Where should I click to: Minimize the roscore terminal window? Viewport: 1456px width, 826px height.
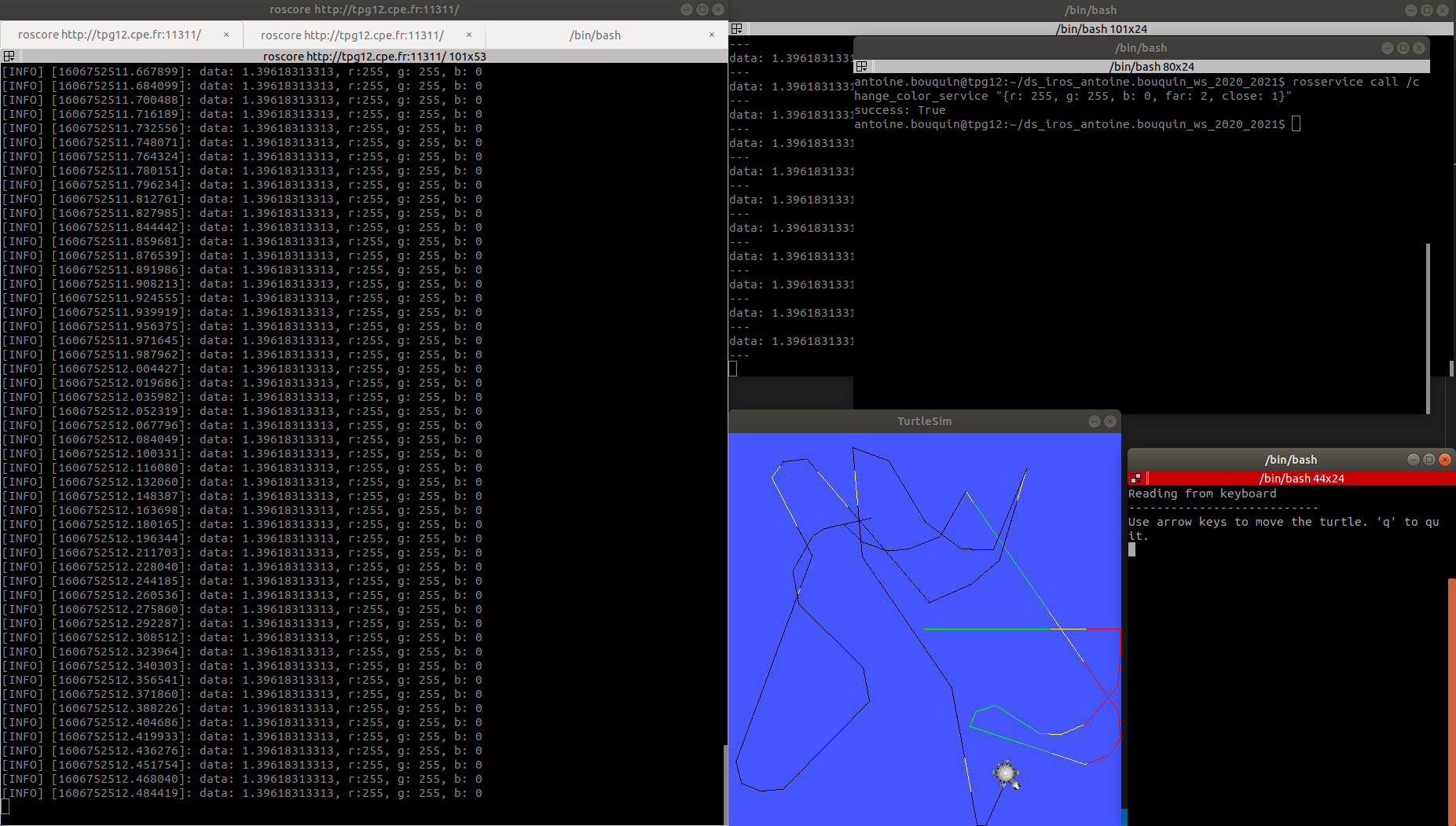[686, 9]
